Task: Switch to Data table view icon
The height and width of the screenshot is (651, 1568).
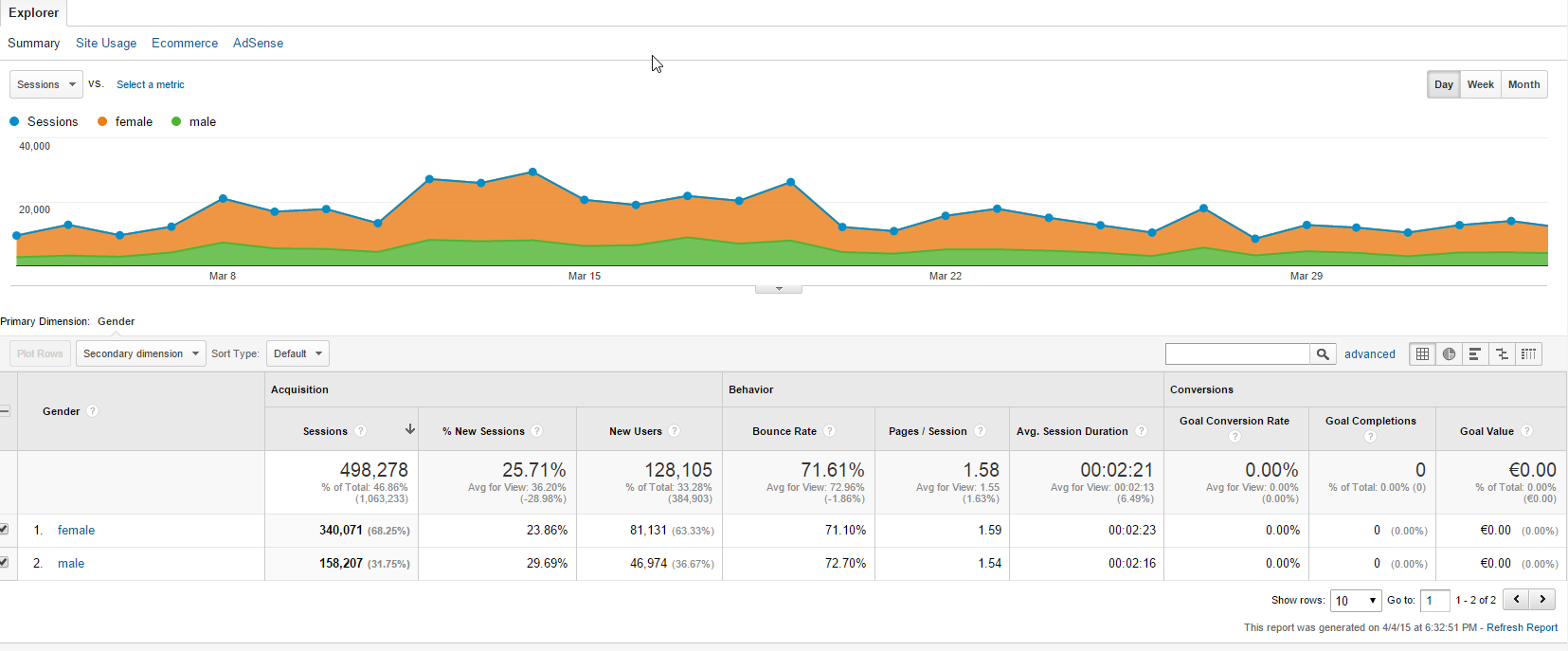Action: pyautogui.click(x=1422, y=353)
